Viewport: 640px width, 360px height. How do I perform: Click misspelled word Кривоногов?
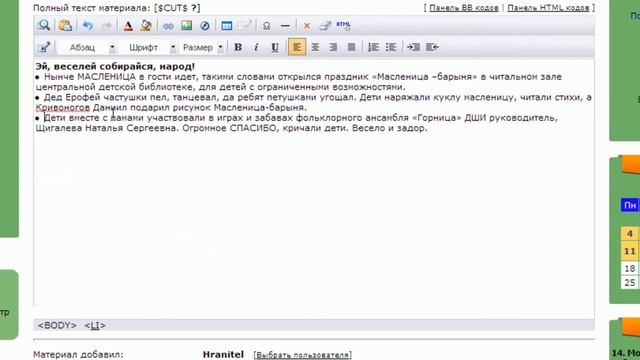[62, 108]
